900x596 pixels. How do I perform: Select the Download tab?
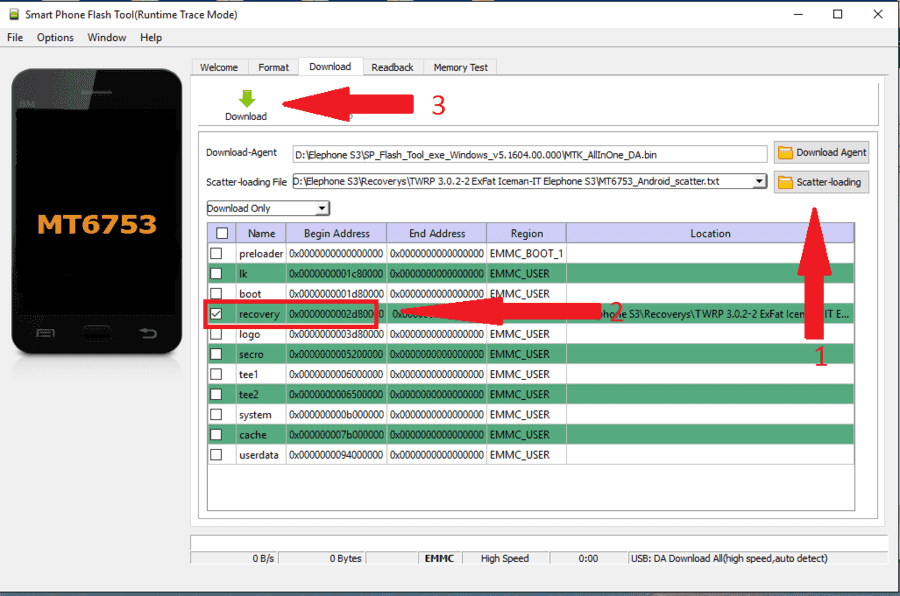330,67
